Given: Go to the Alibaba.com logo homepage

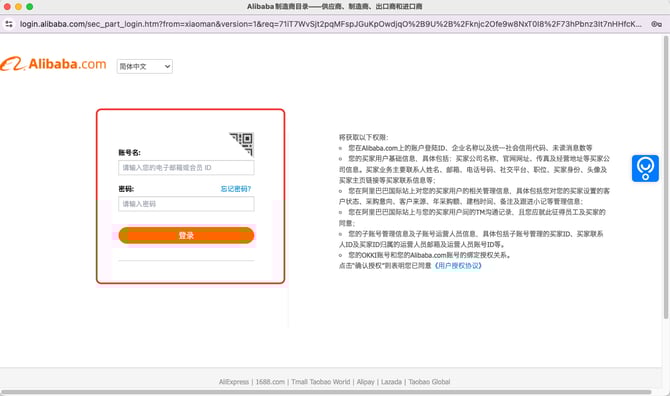Looking at the screenshot, I should pos(53,64).
